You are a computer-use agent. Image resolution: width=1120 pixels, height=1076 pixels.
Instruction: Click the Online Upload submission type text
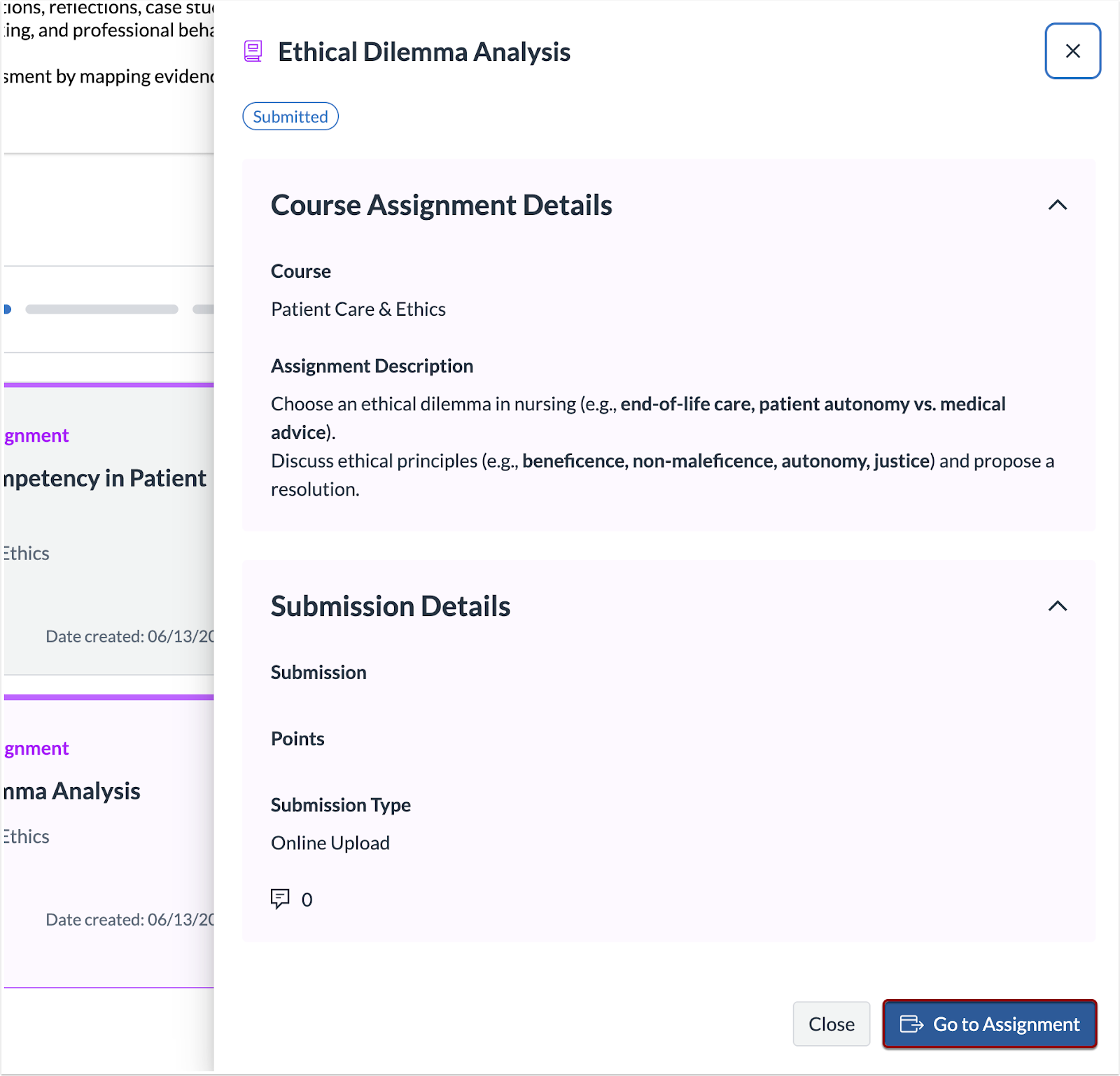click(x=330, y=843)
